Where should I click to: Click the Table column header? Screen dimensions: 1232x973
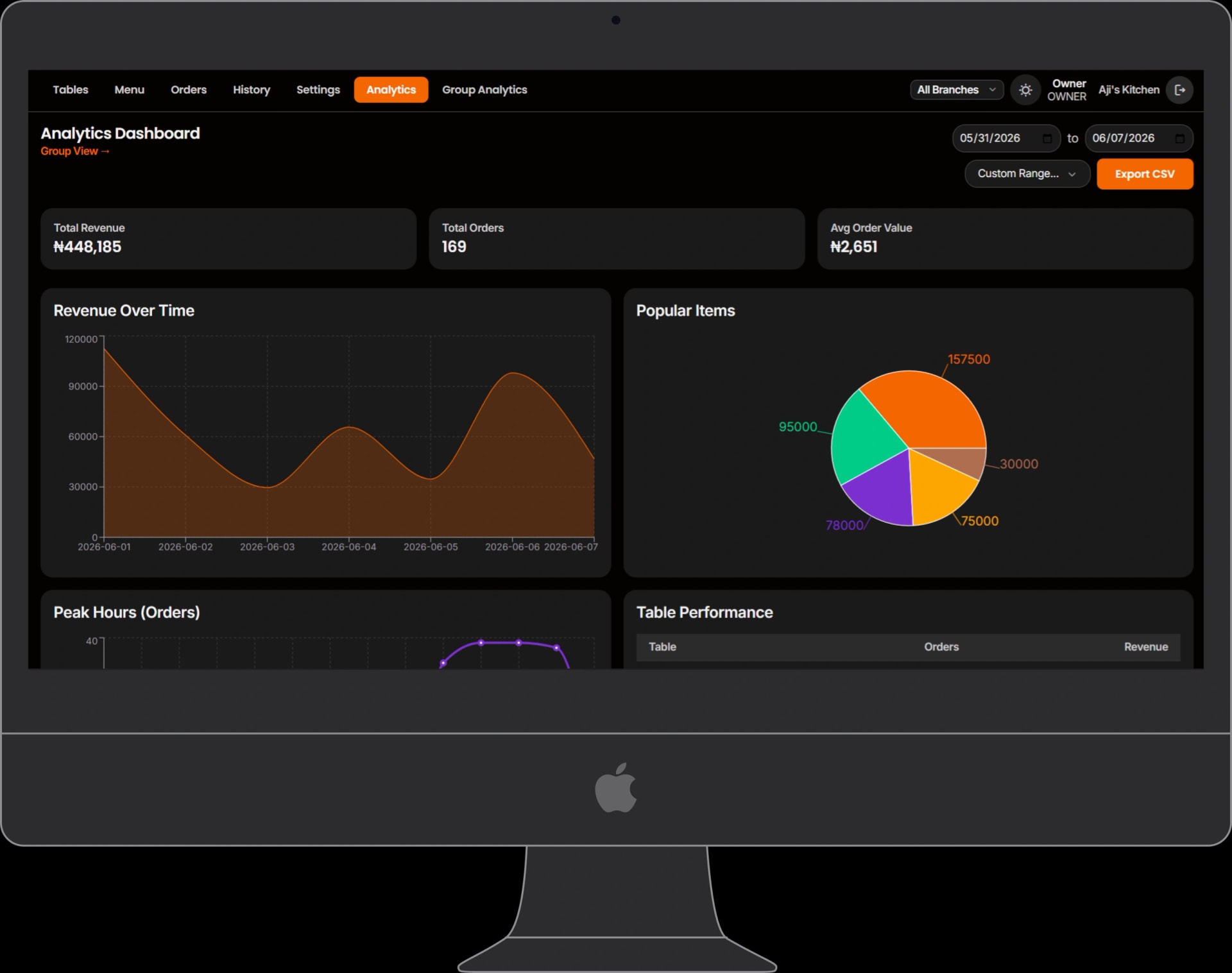tap(662, 647)
